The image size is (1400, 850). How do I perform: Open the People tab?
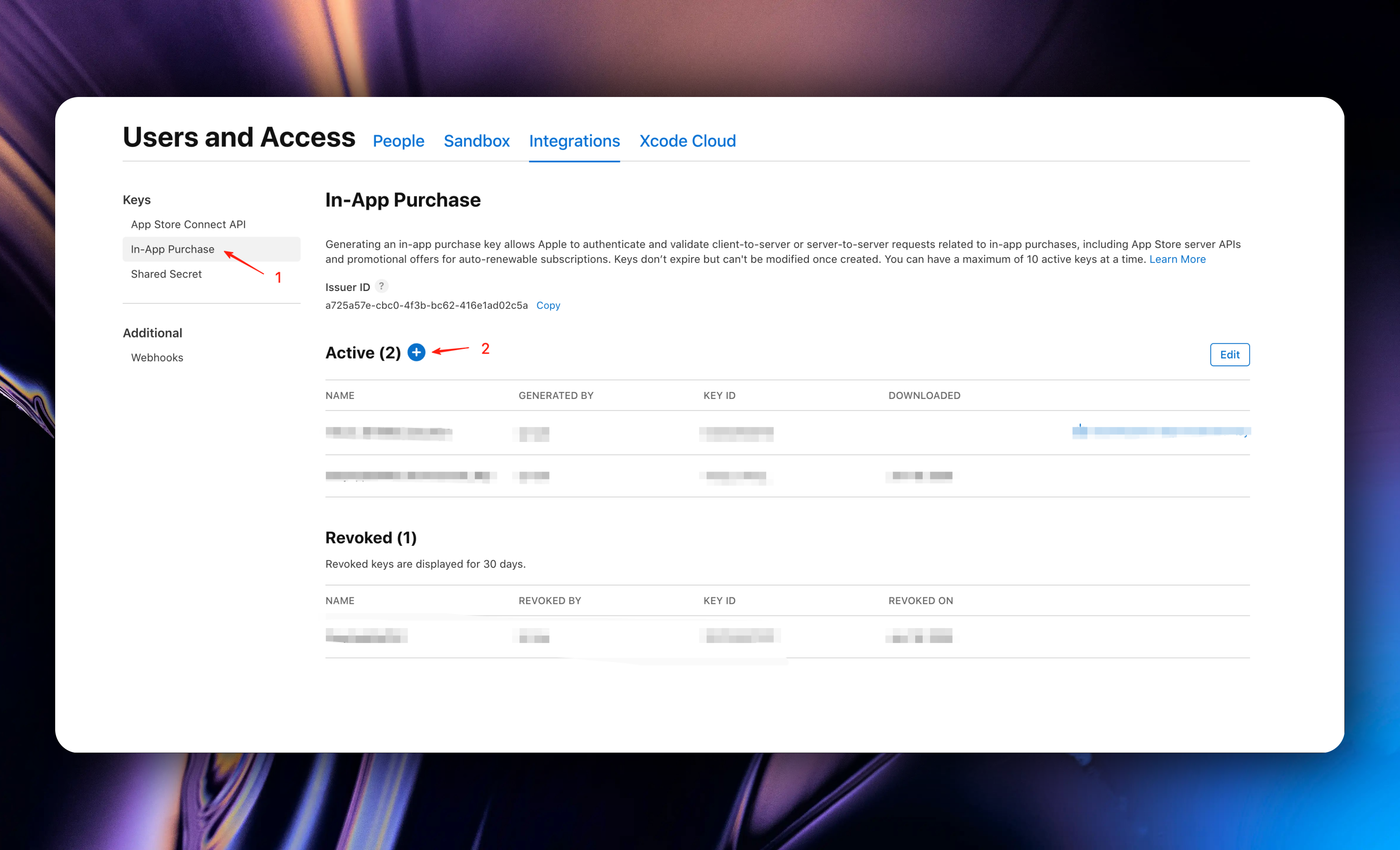click(398, 141)
